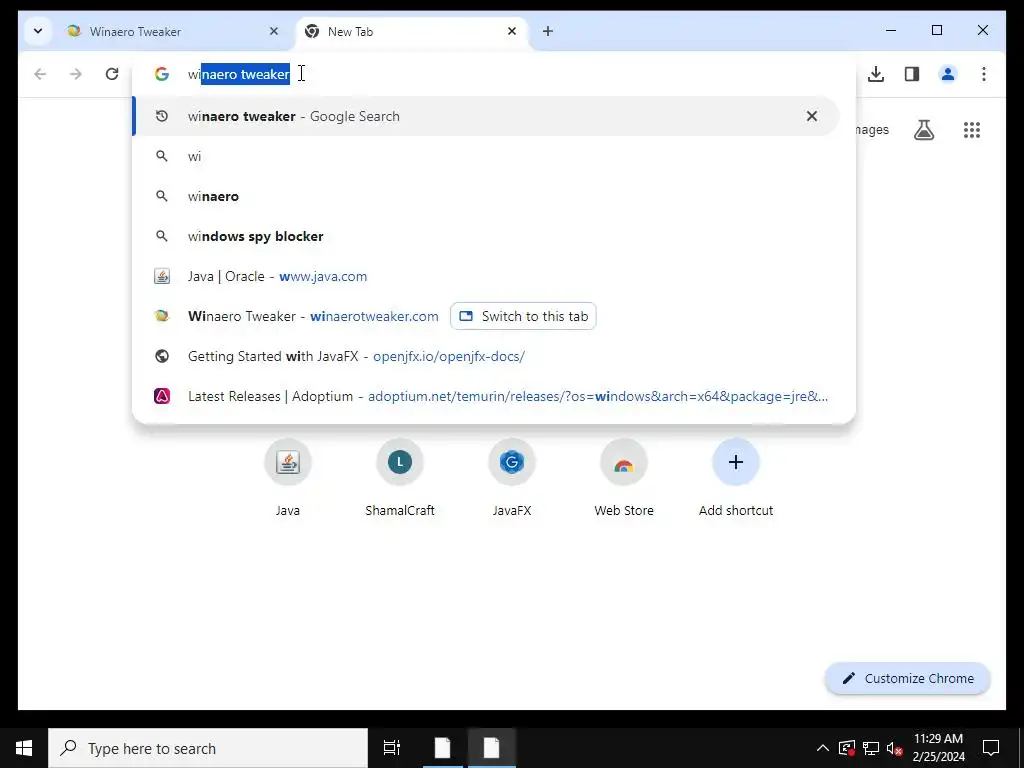
Task: Open the clock showing 11:29 AM
Action: coord(938,748)
